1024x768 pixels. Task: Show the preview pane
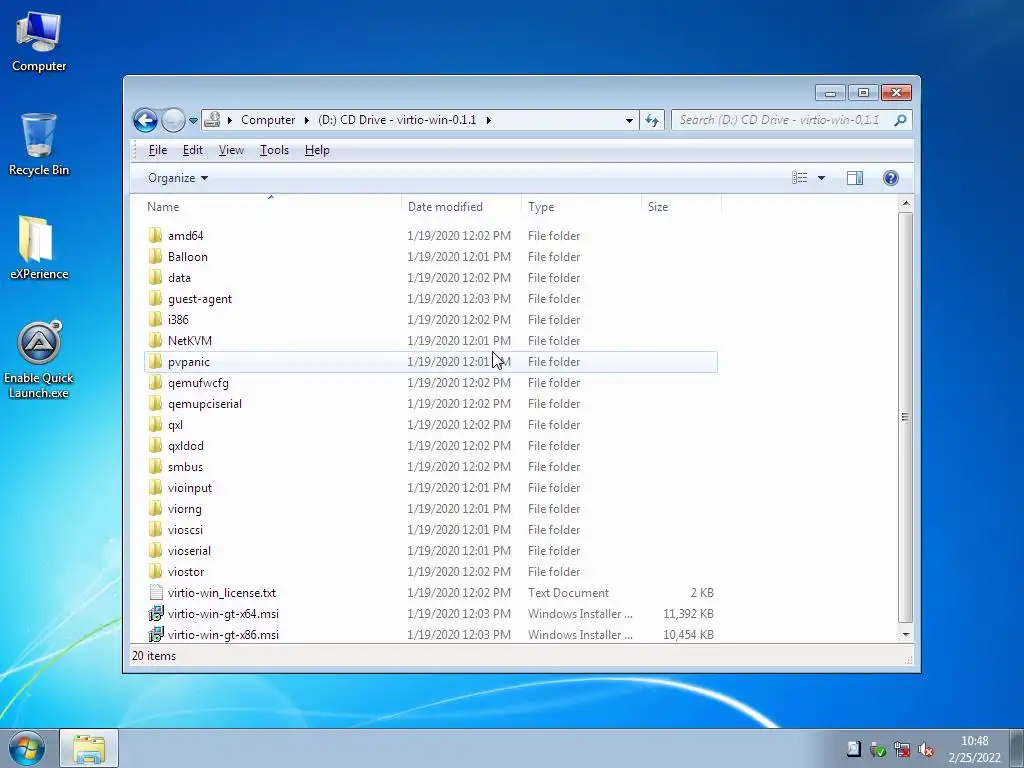tap(854, 178)
